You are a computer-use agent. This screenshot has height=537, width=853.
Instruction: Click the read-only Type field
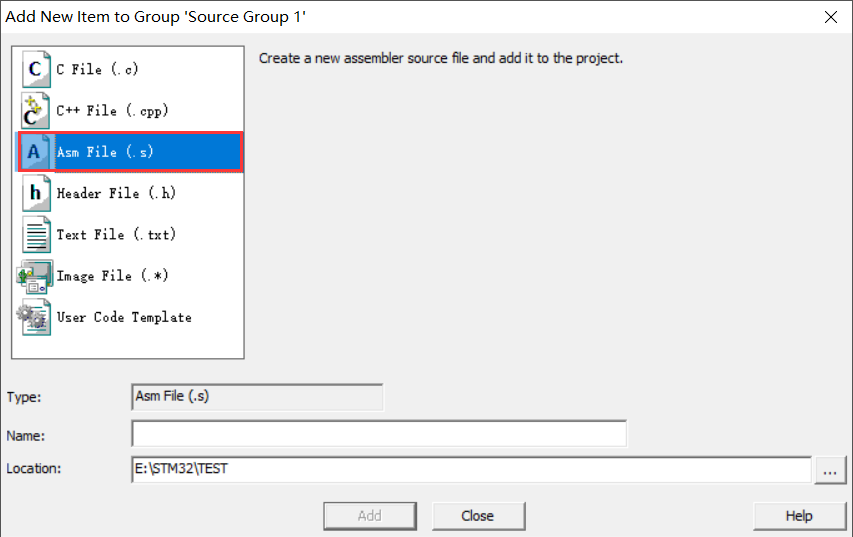(x=257, y=397)
